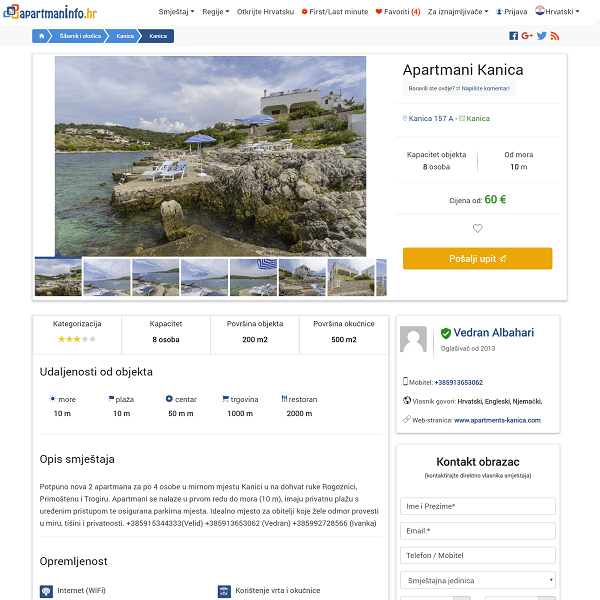Open the Hrvatski language selector

554,11
